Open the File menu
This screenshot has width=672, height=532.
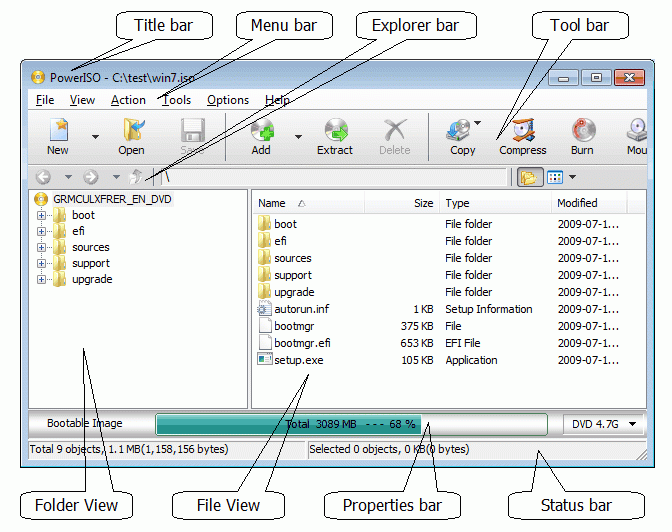coord(45,100)
